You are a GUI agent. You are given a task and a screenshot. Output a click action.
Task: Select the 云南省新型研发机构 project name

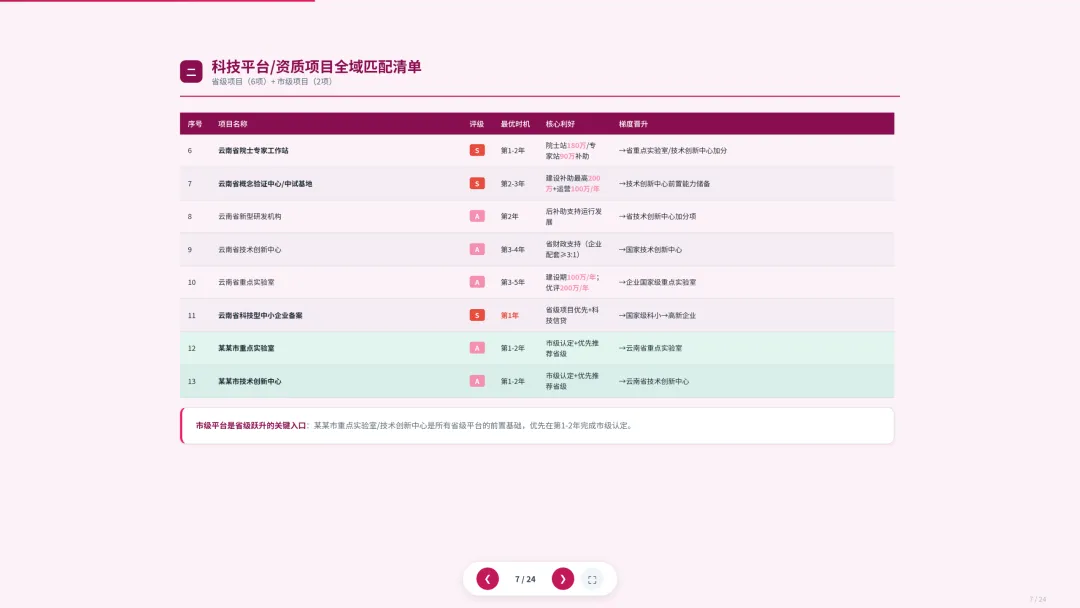click(x=249, y=216)
